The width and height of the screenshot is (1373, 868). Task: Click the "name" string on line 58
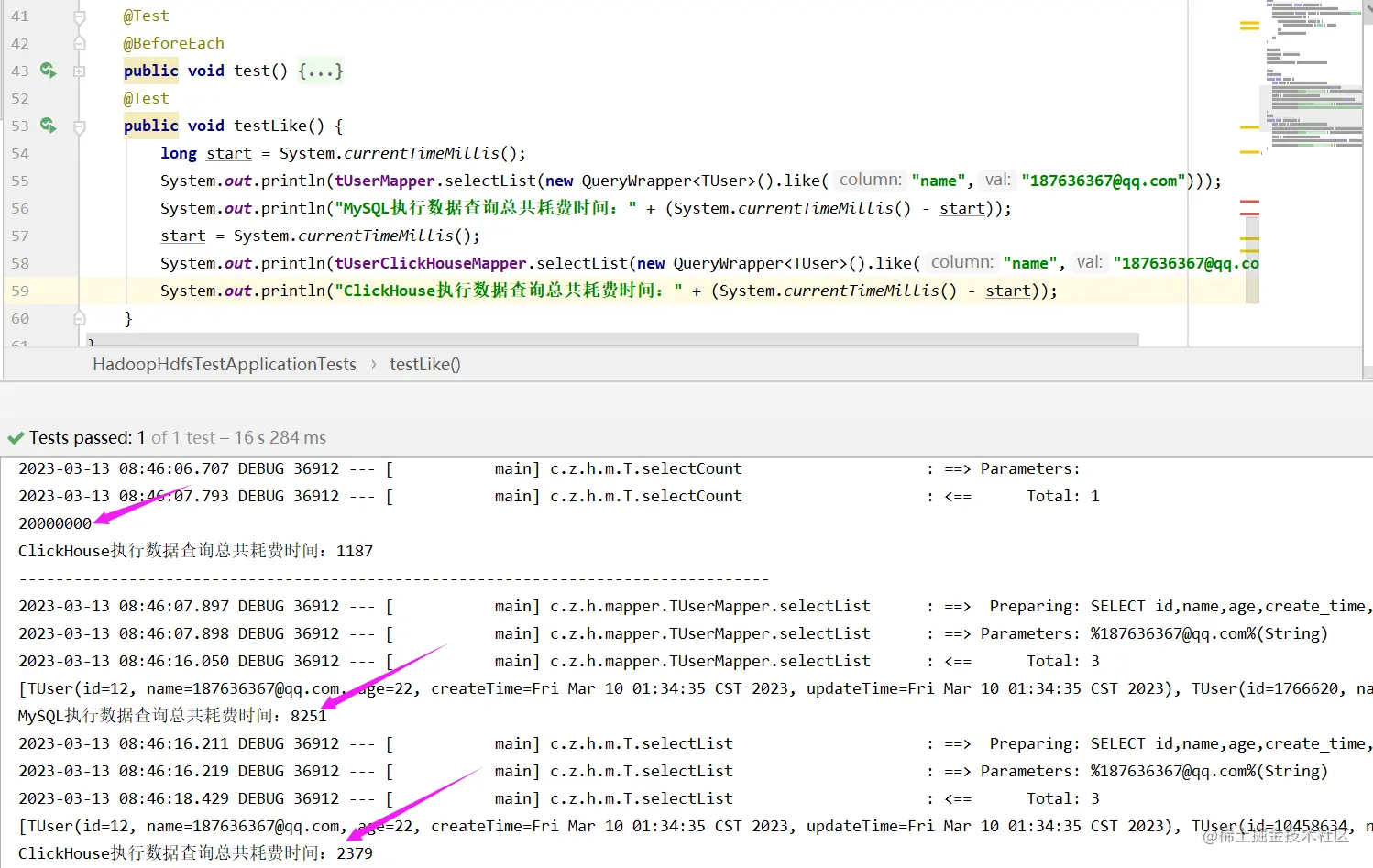pos(1030,263)
